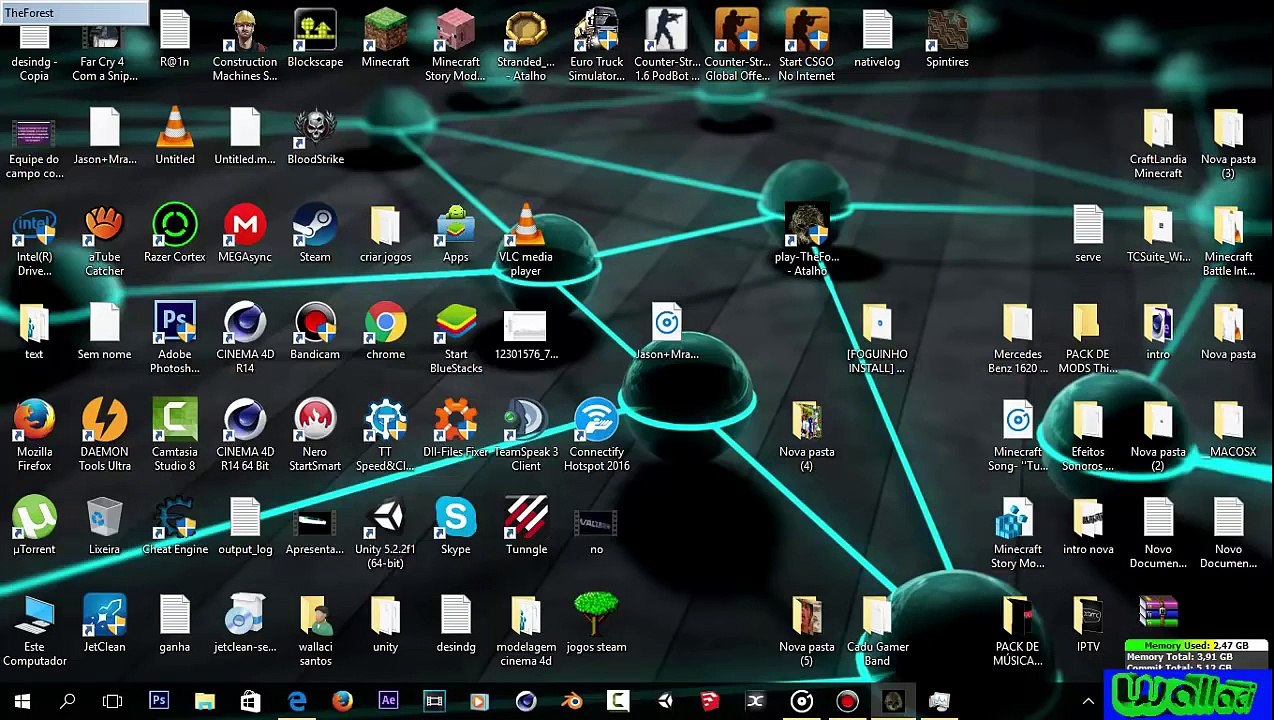Screen dimensions: 1274x720
Task: Open the Lixeira recycle bin
Action: tap(104, 527)
